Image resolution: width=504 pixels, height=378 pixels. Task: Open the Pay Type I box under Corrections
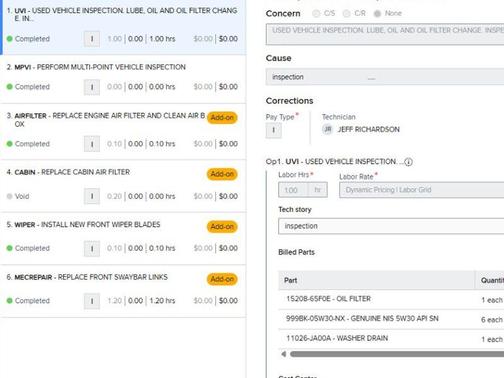click(274, 130)
